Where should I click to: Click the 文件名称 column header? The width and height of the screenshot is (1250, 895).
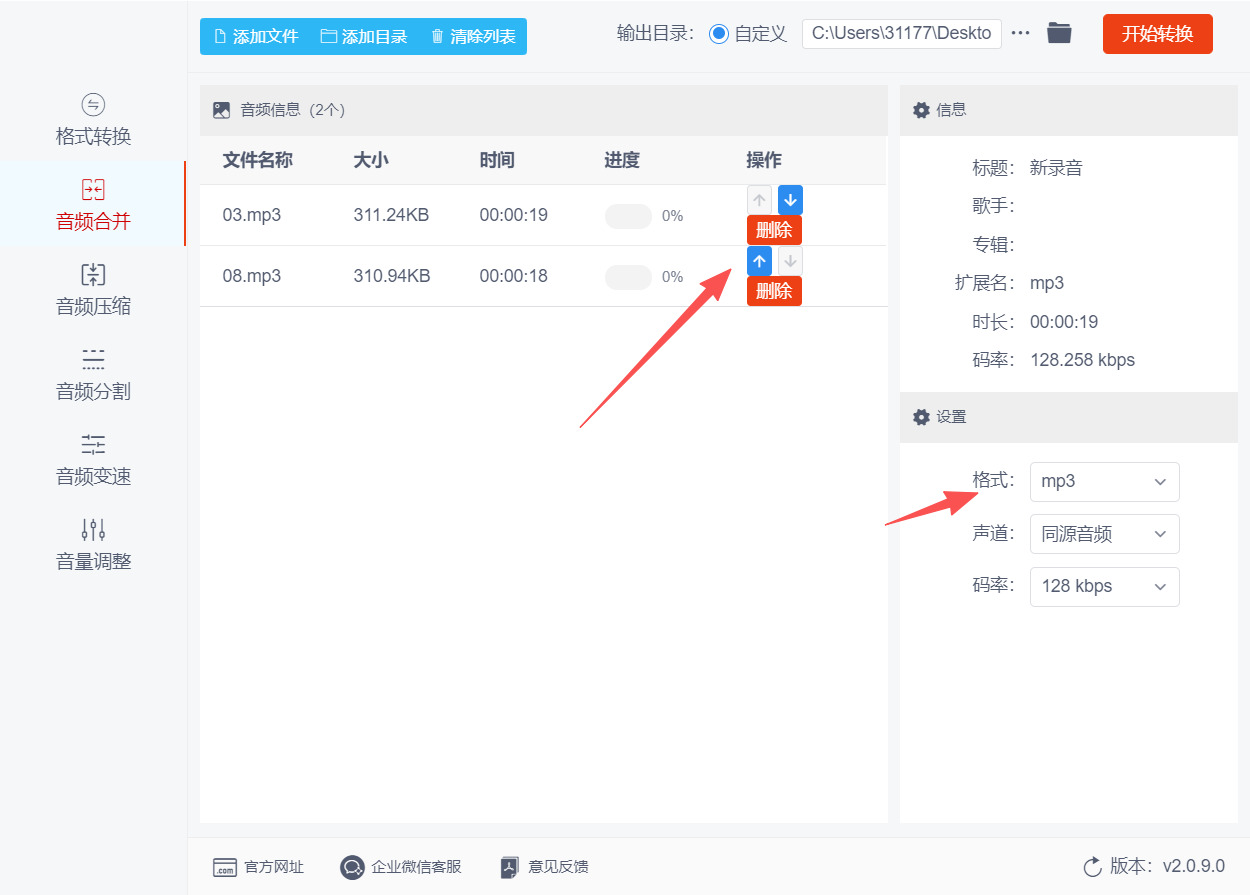[x=257, y=160]
